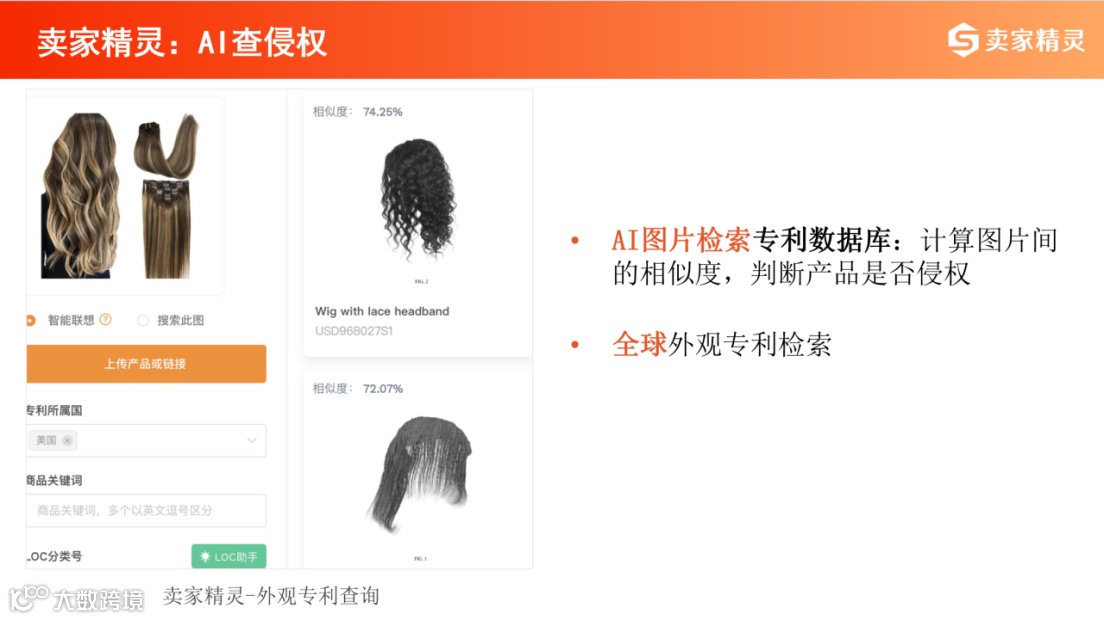This screenshot has width=1104, height=620.
Task: Click the 商品关键词 input field
Action: 146,510
